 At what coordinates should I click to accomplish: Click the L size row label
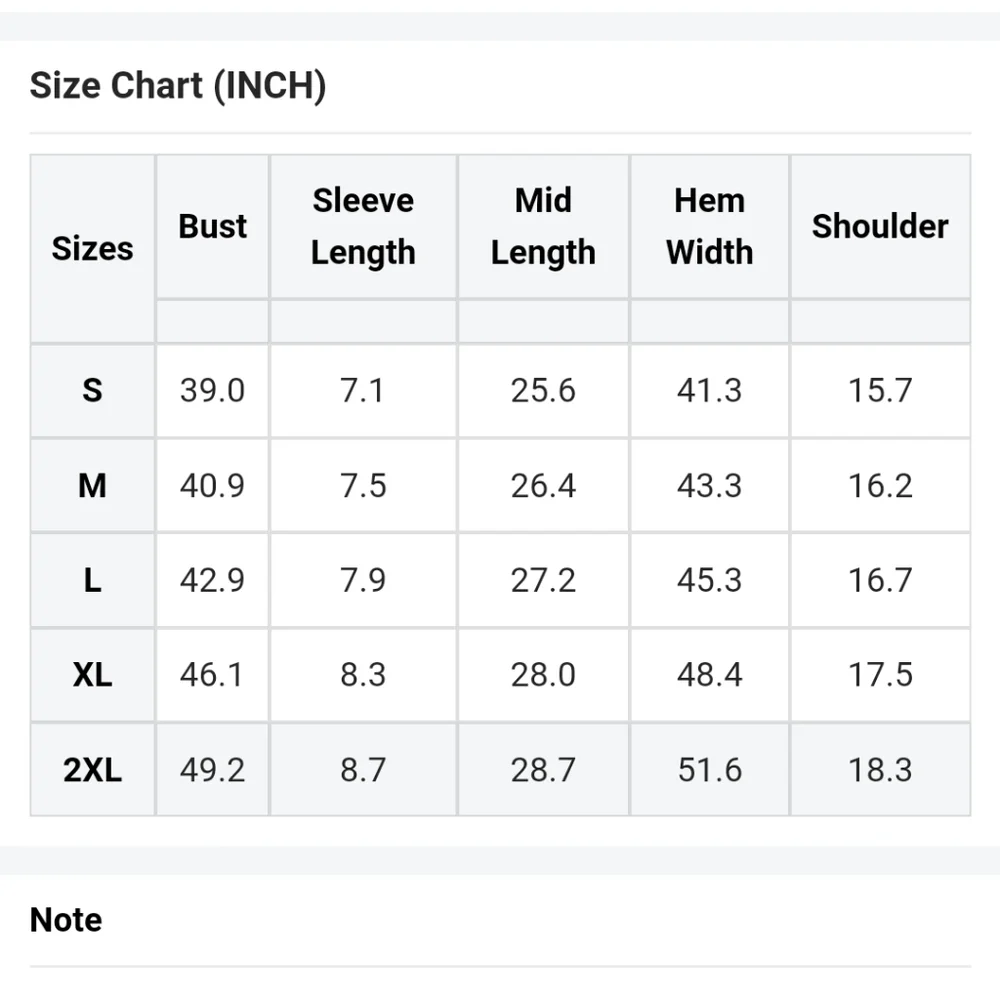(92, 580)
